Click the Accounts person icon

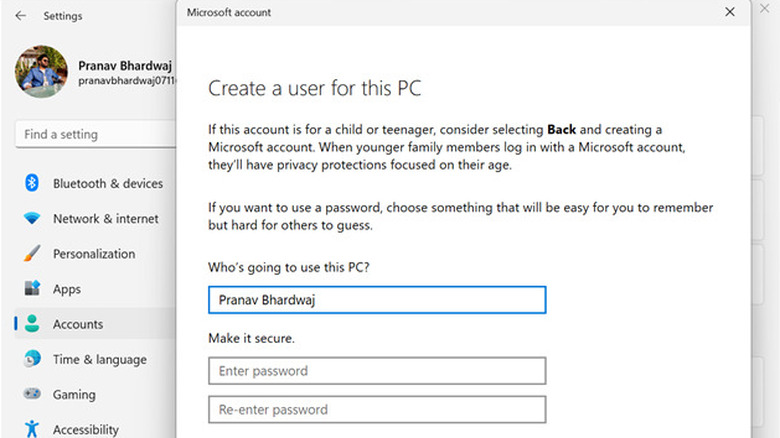pyautogui.click(x=32, y=324)
